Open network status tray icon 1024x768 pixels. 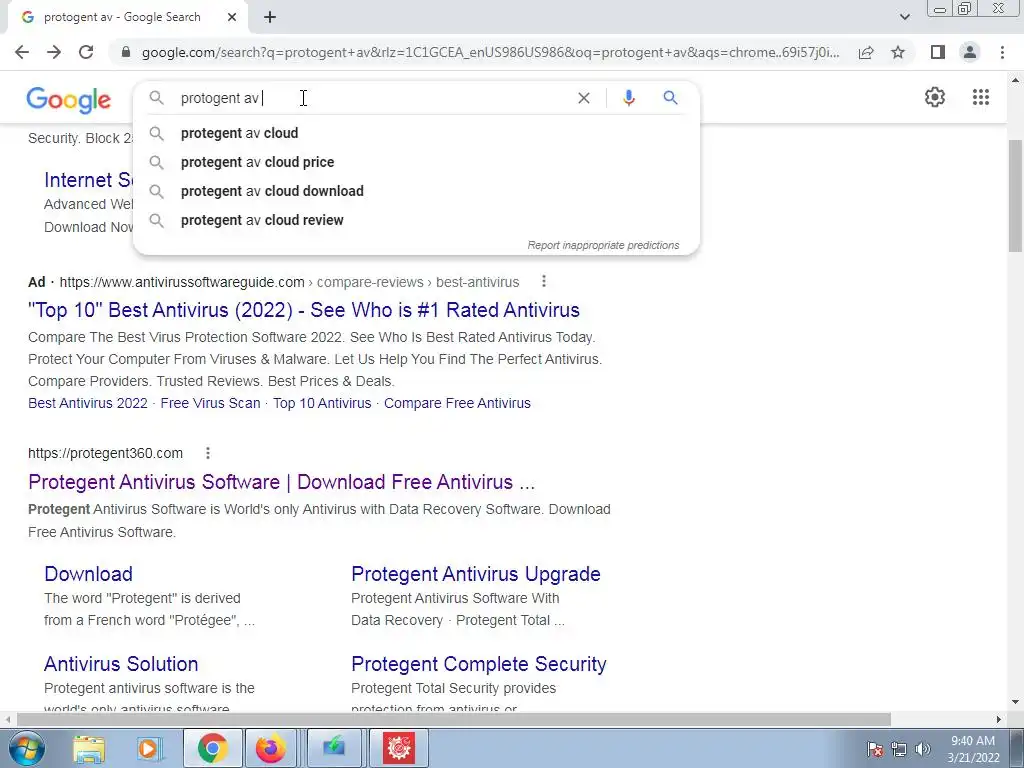899,749
